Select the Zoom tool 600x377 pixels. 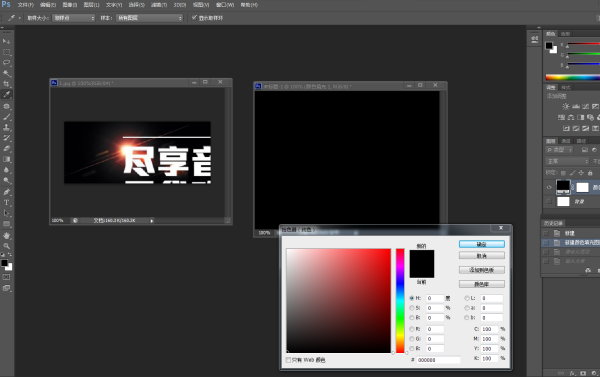point(7,246)
